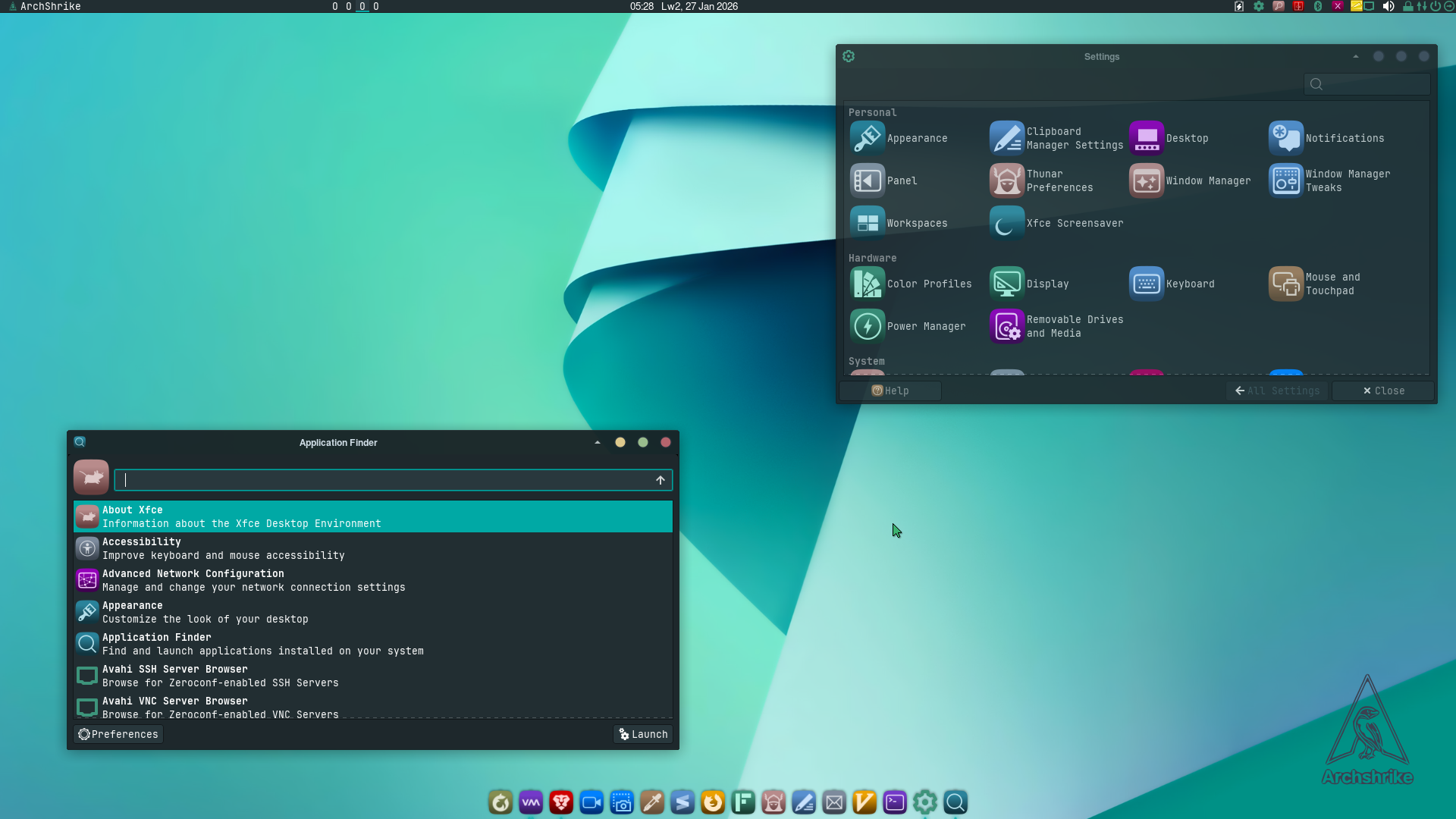Open the terminal from the dock

point(895,802)
